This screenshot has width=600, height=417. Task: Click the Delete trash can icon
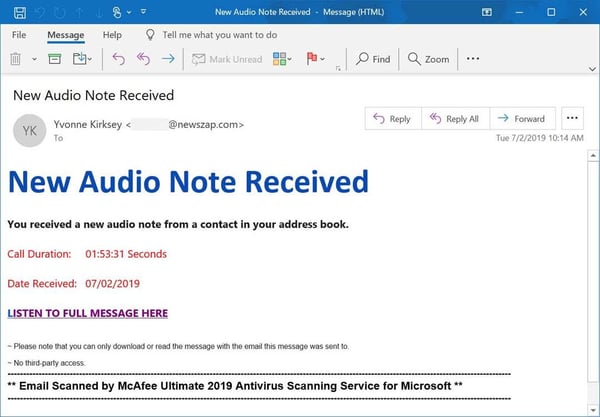16,59
